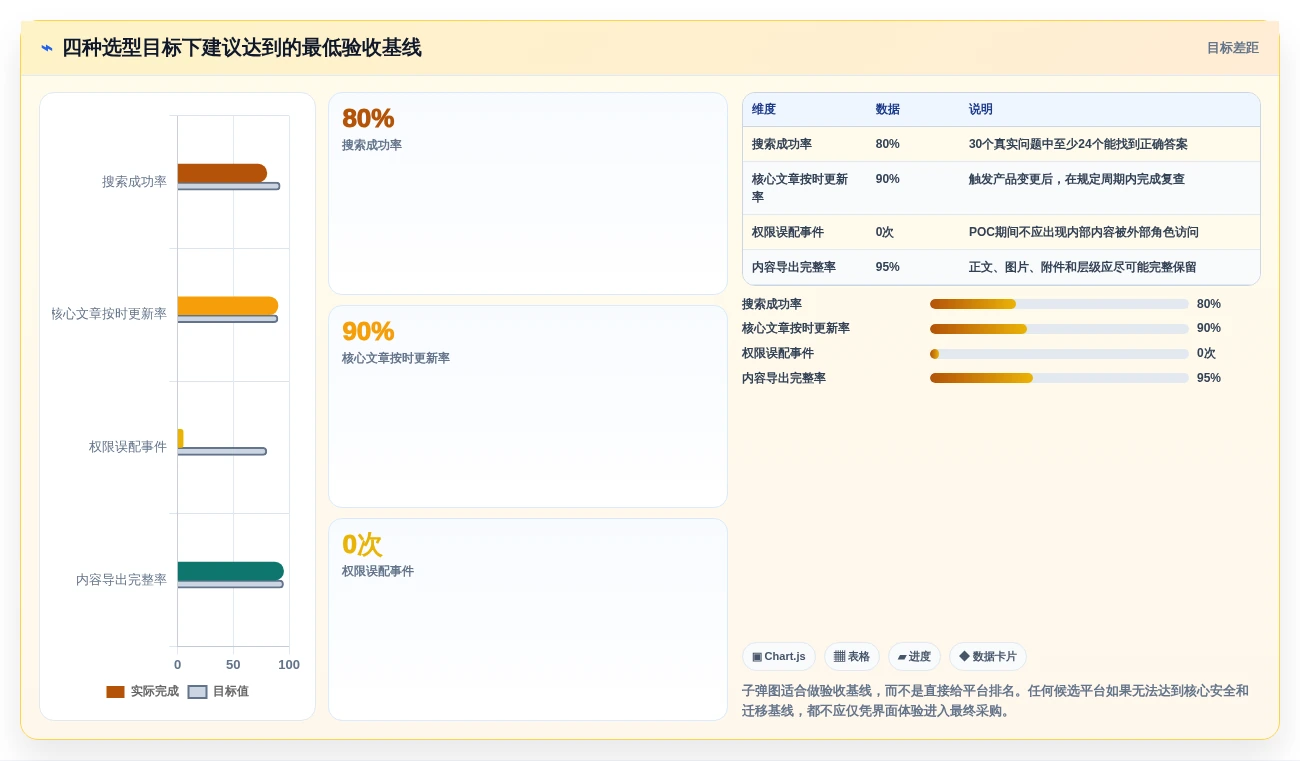Click the 权限误配事件 progress bar
This screenshot has width=1300, height=761.
1059,354
